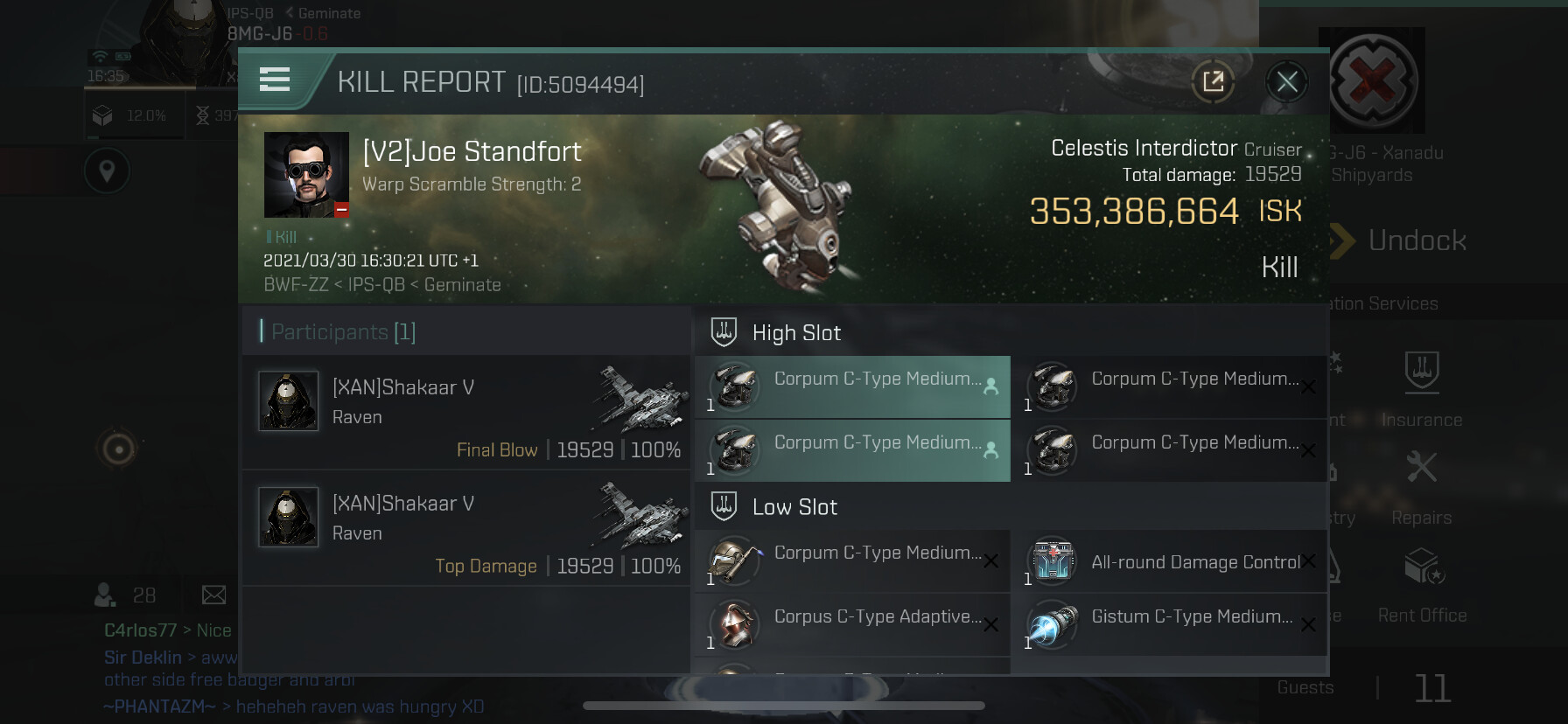Image resolution: width=1568 pixels, height=724 pixels.
Task: Click the map location pin icon
Action: coord(107,171)
